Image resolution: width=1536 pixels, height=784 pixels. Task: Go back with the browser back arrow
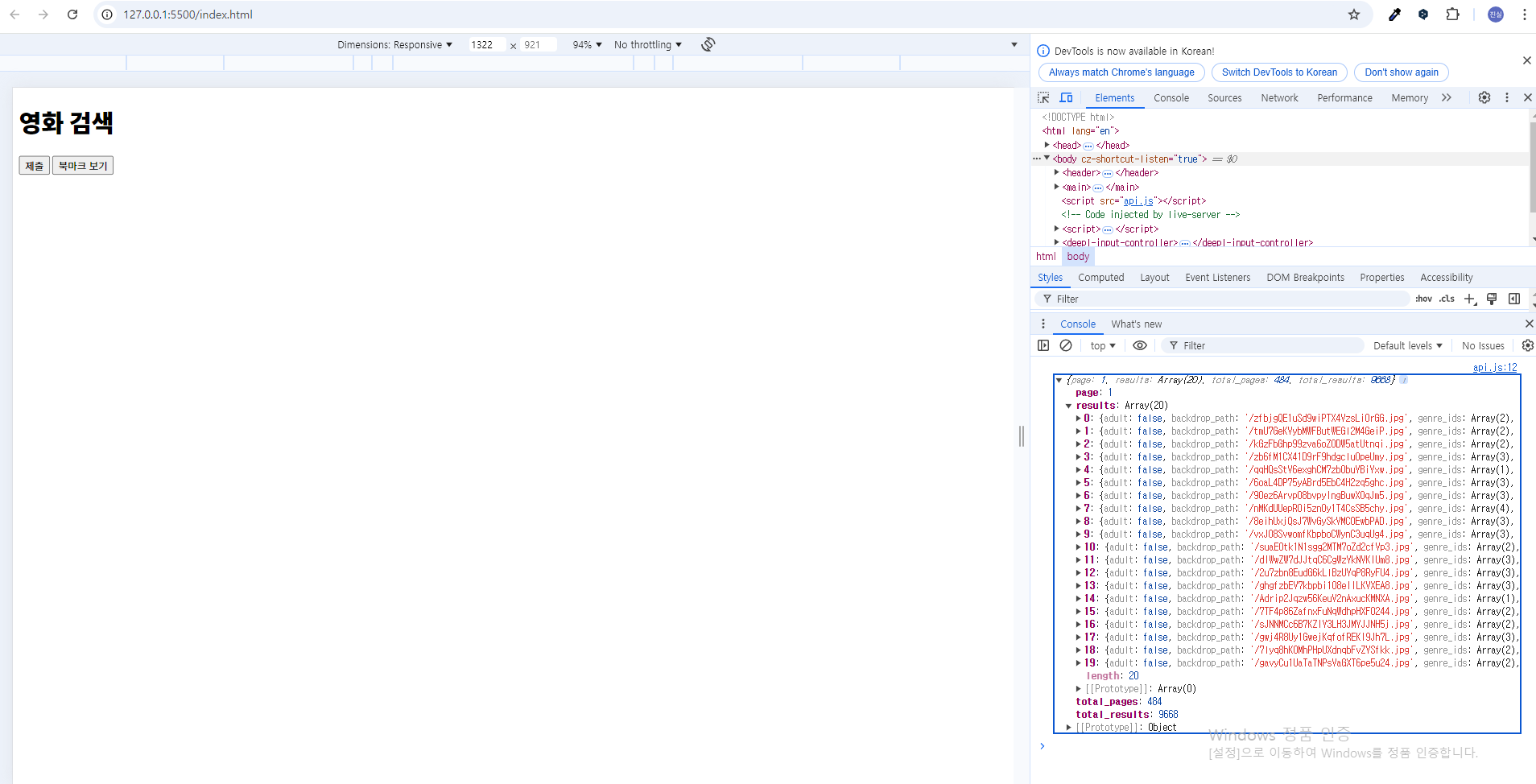coord(14,14)
